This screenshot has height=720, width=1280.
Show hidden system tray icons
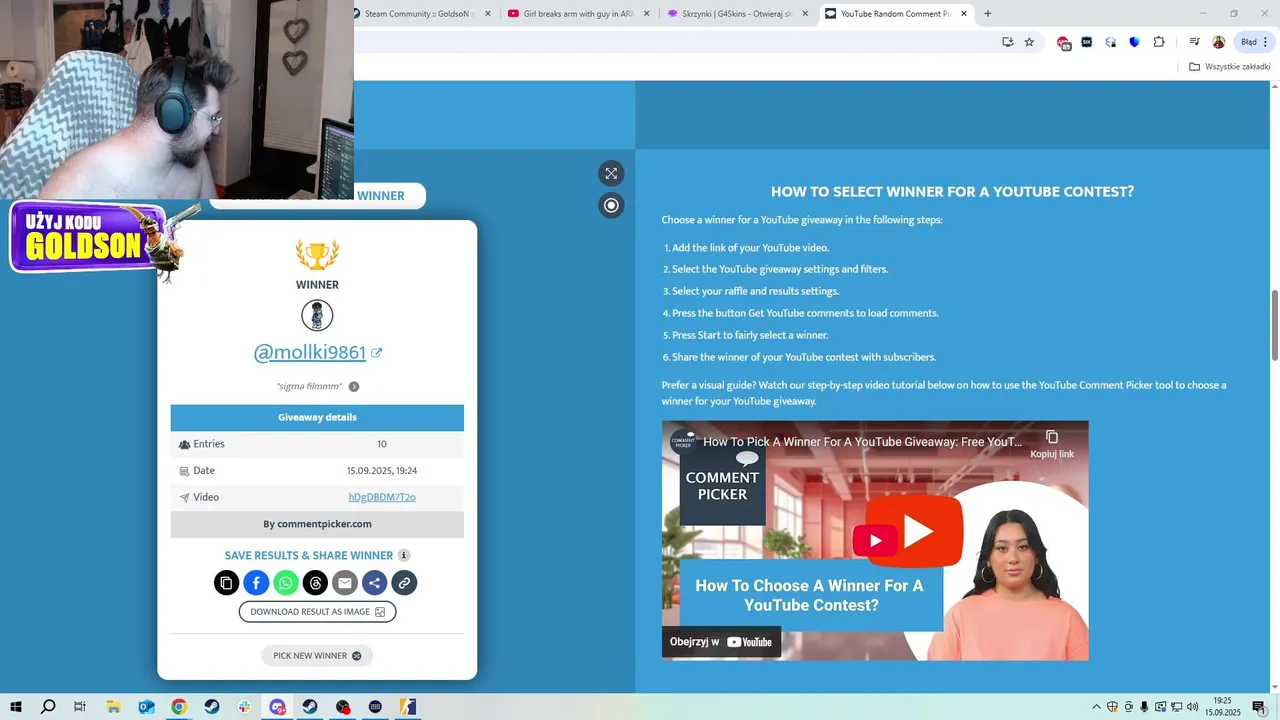click(1096, 707)
